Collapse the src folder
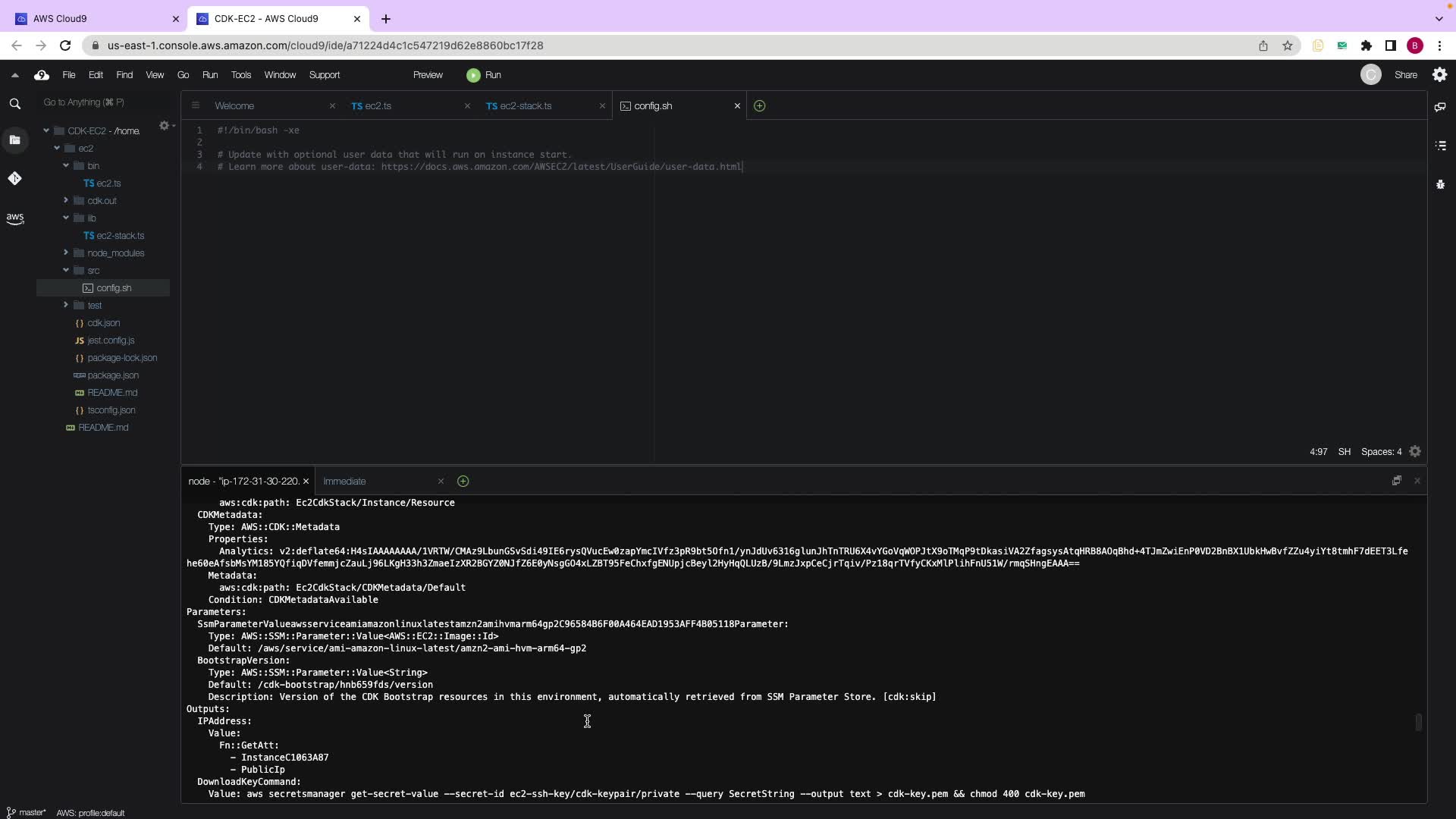1456x819 pixels. click(66, 271)
